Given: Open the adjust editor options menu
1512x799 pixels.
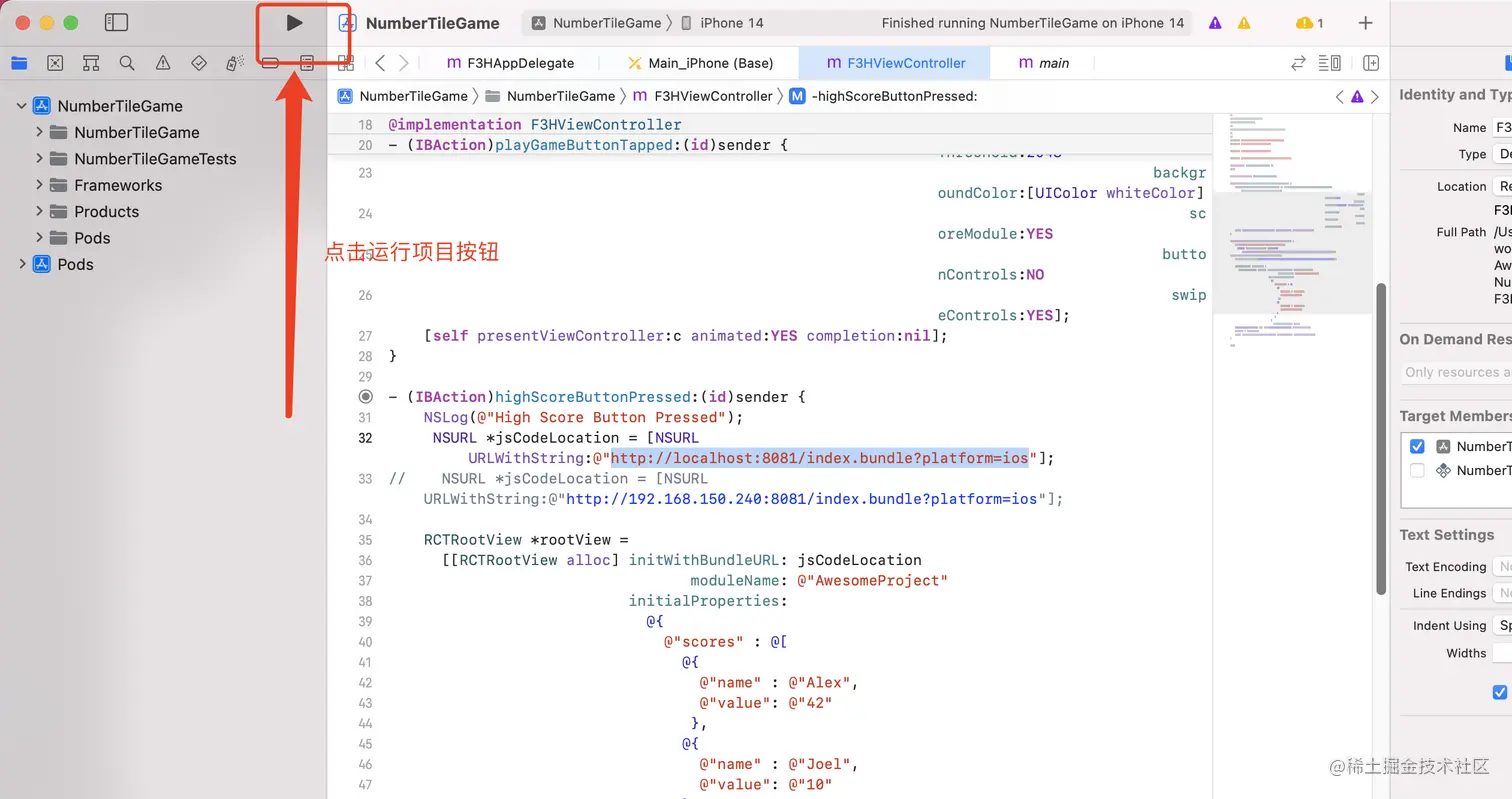Looking at the screenshot, I should 1330,63.
